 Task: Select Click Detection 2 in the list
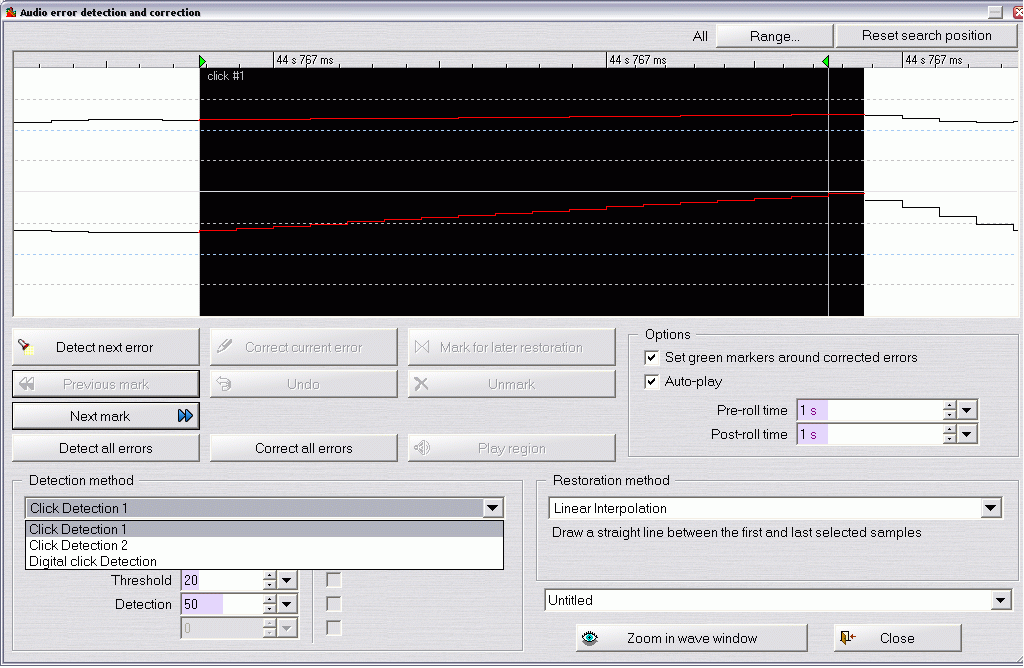pyautogui.click(x=264, y=545)
